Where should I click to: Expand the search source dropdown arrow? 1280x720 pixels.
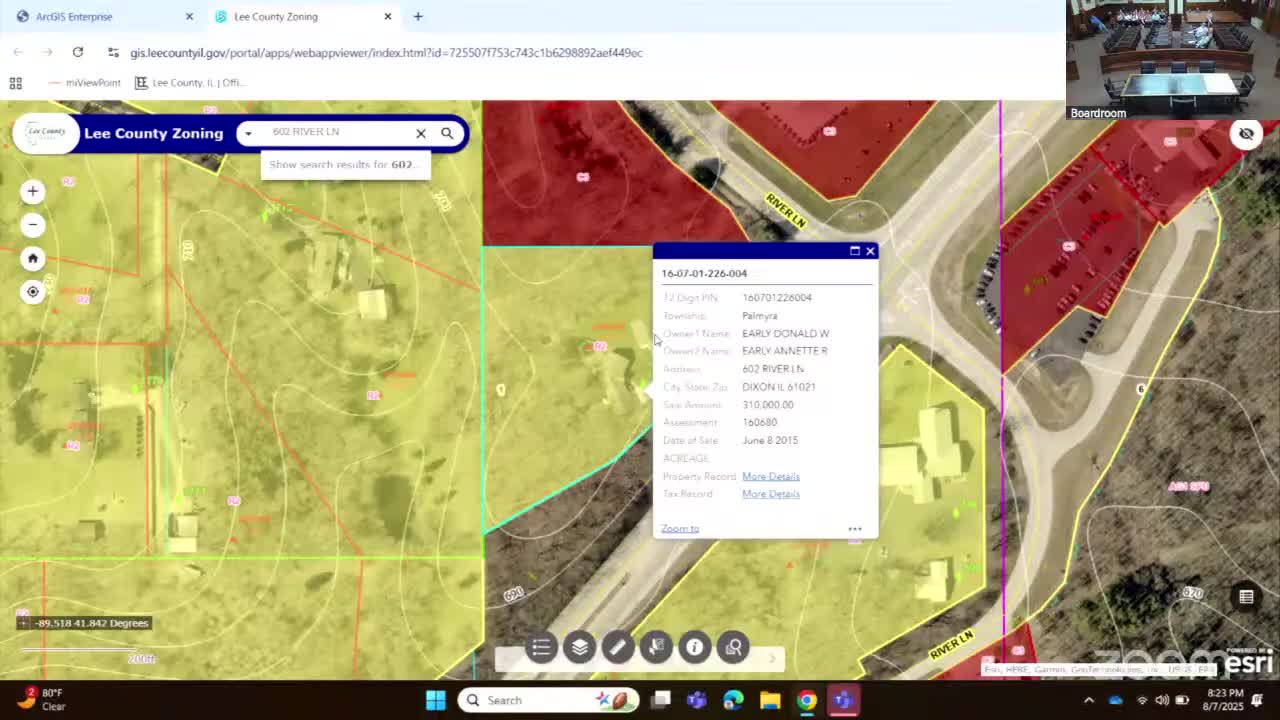coord(248,133)
